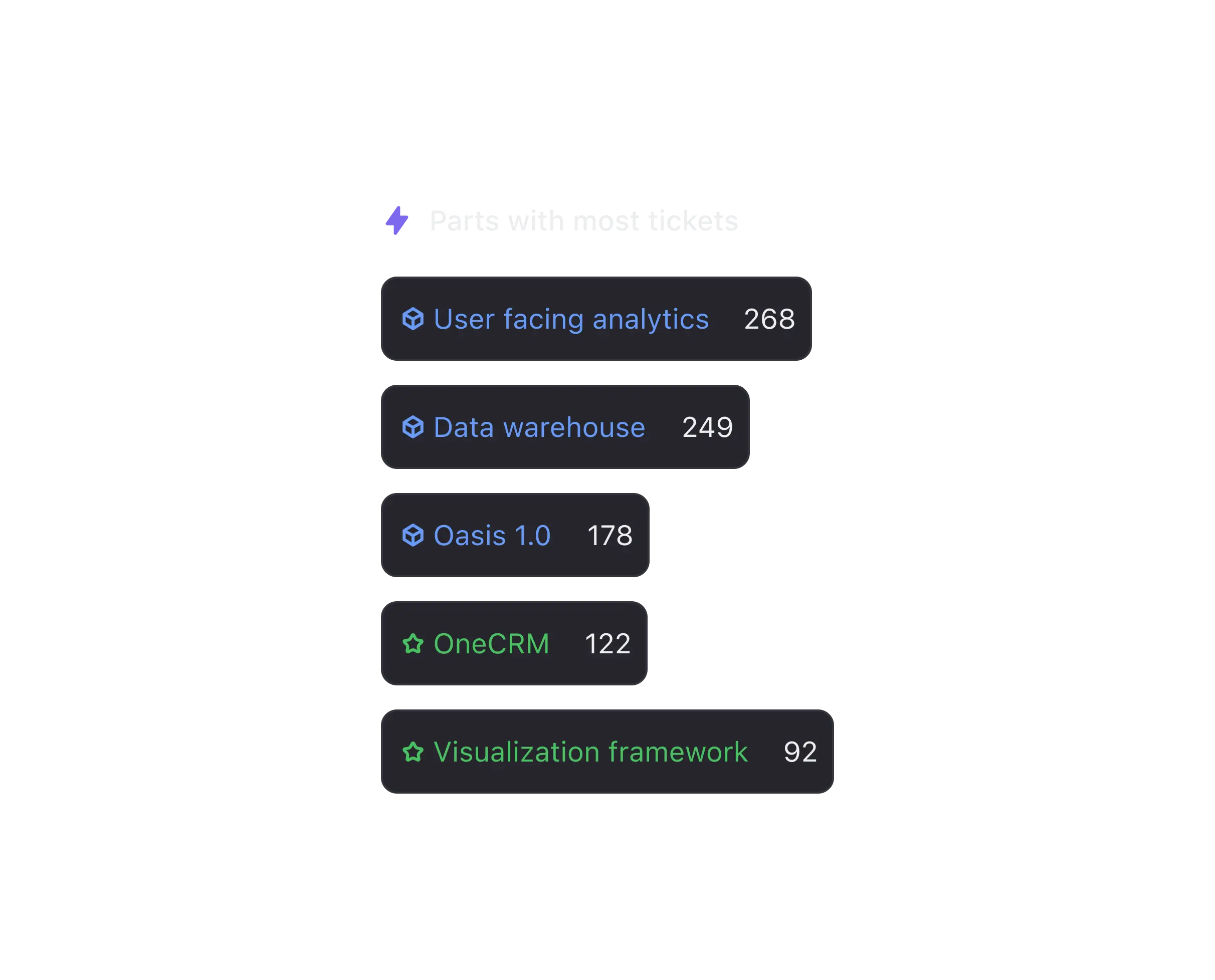Click the Parts with most tickets heading
This screenshot has width=1215, height=980.
coord(584,221)
